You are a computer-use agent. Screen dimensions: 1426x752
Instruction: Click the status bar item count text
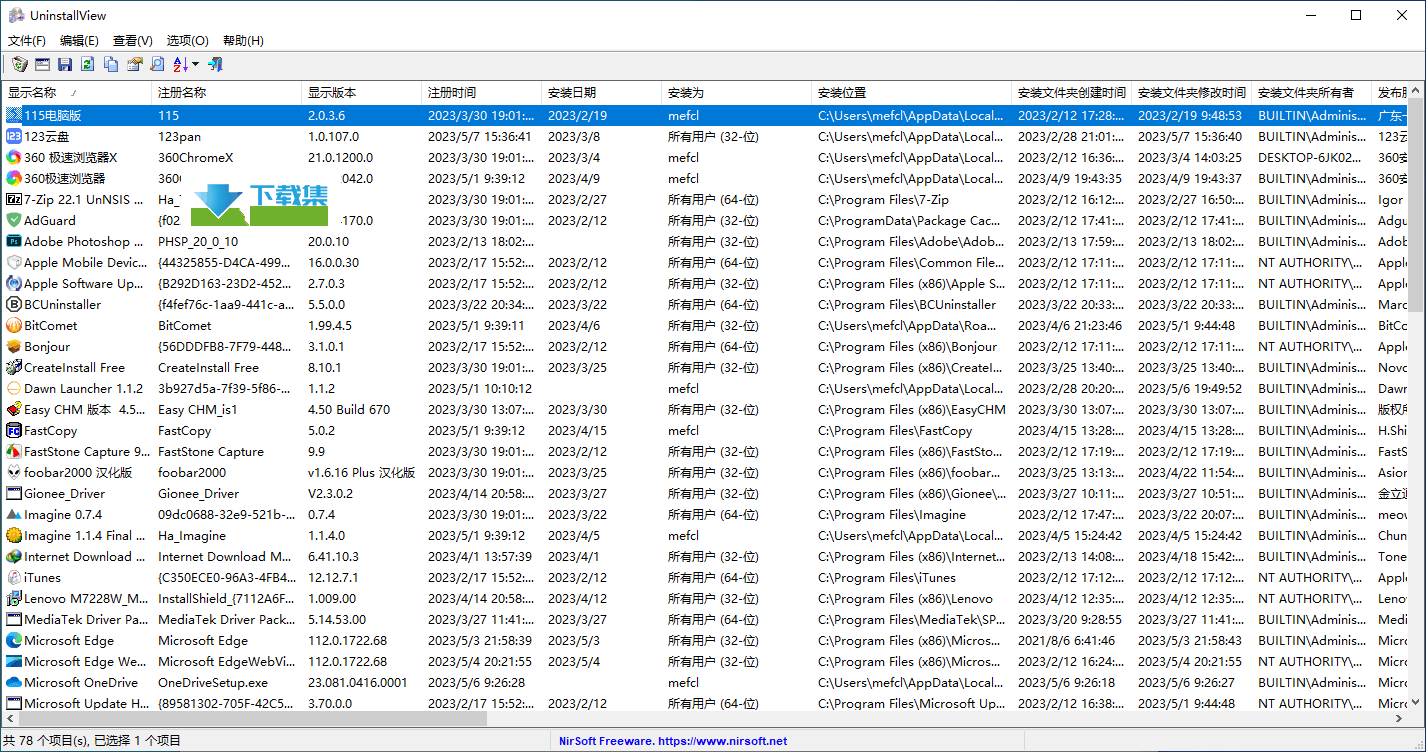(92, 741)
